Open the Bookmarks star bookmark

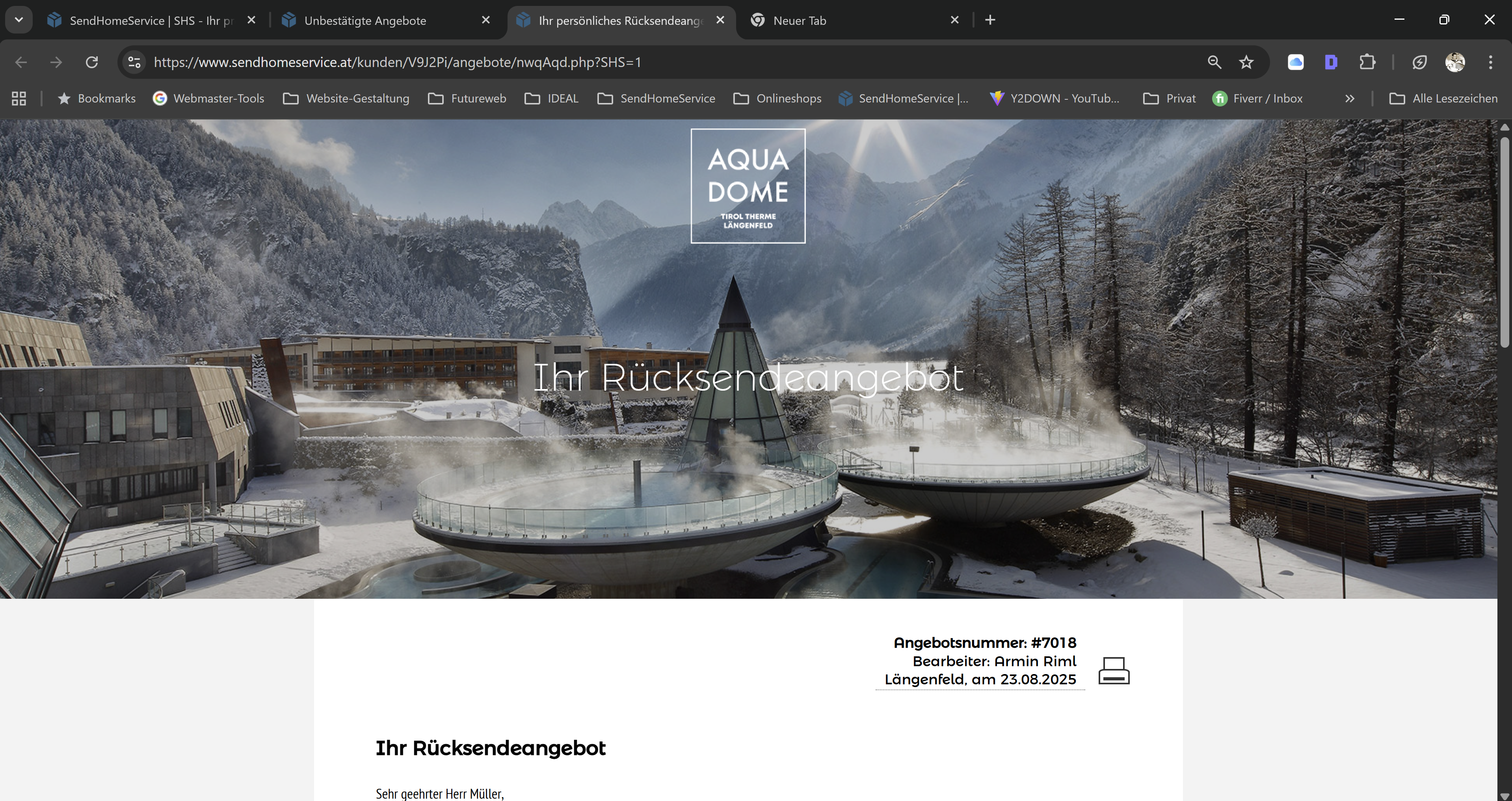click(x=97, y=99)
